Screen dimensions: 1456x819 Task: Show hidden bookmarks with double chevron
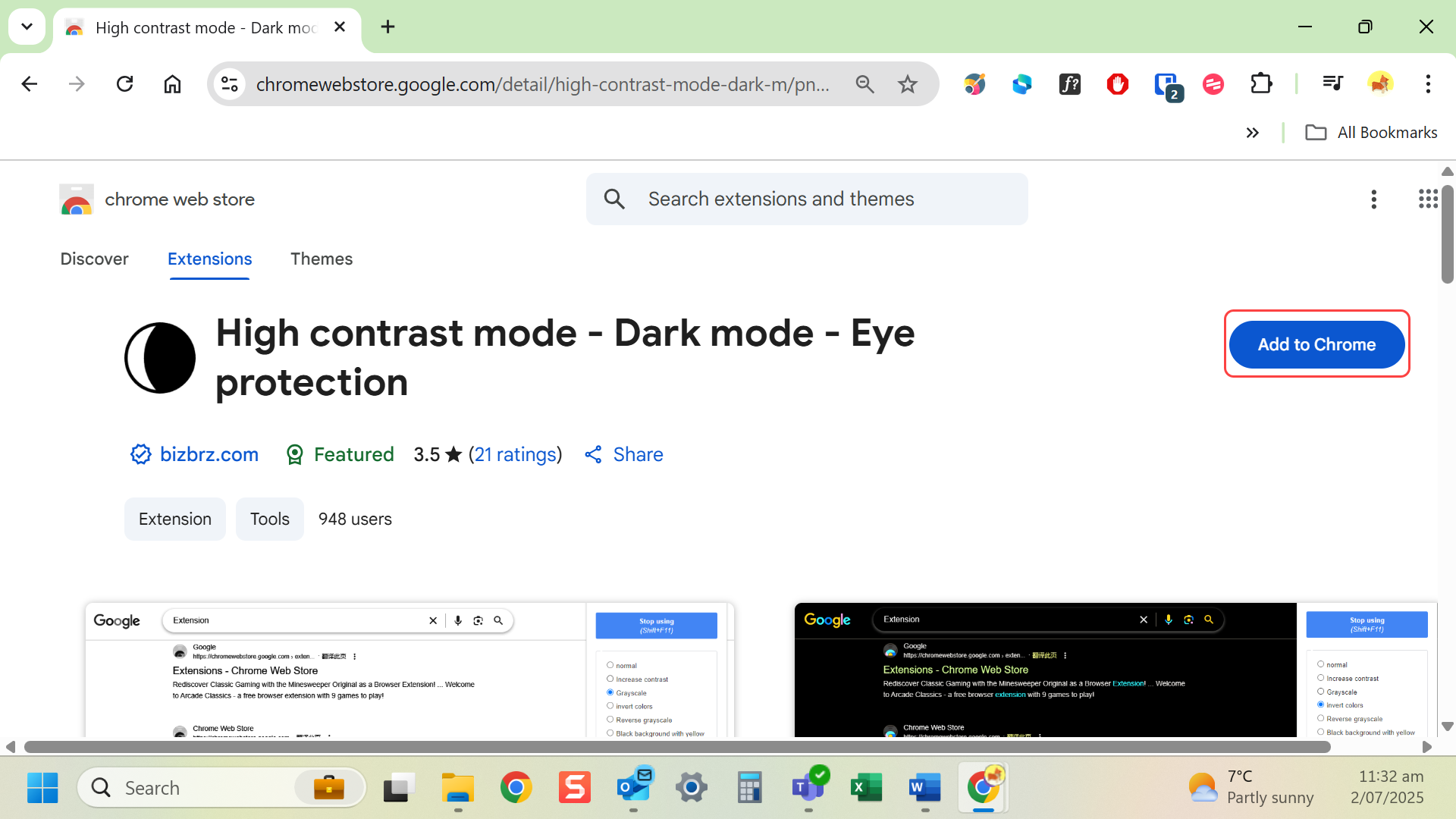click(1253, 133)
